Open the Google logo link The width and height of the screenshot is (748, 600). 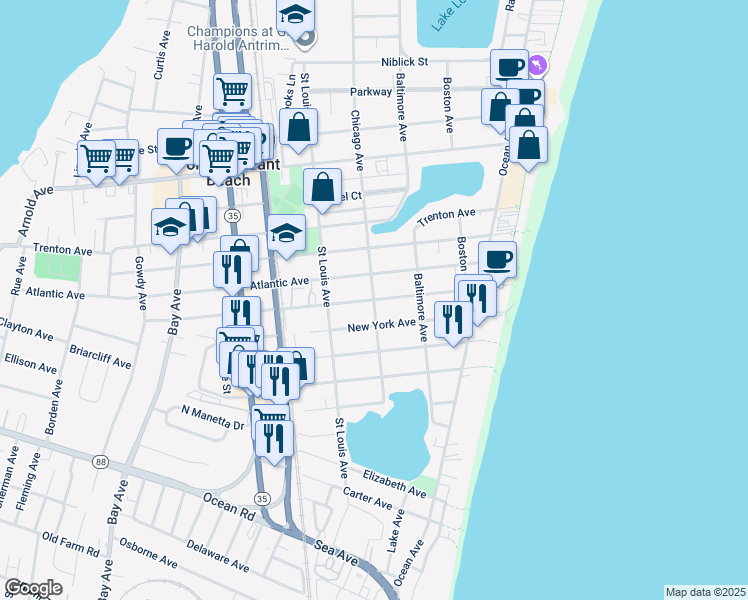tap(33, 588)
